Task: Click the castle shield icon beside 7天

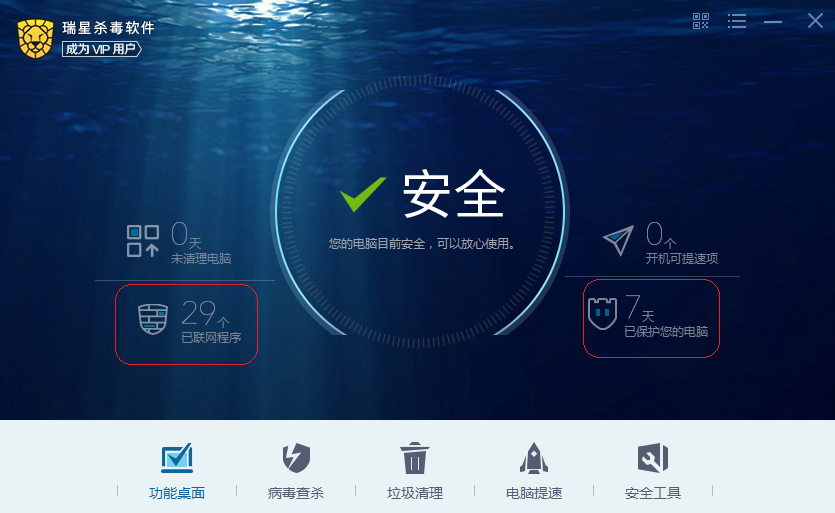Action: tap(602, 313)
